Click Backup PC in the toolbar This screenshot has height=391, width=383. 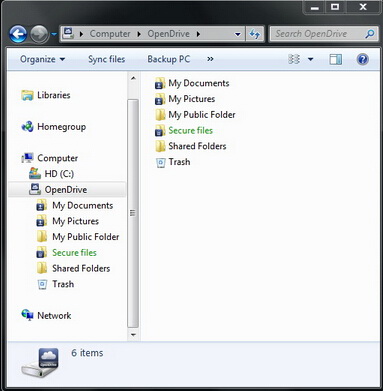[169, 59]
